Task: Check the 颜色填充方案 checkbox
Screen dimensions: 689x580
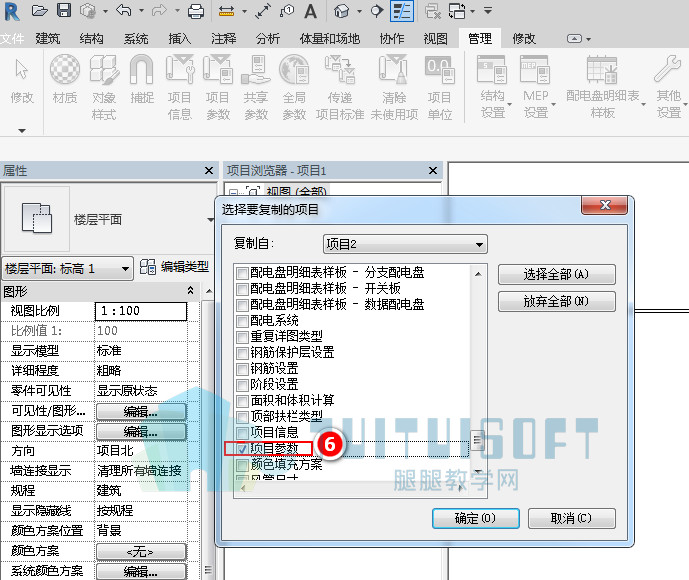Action: [242, 464]
